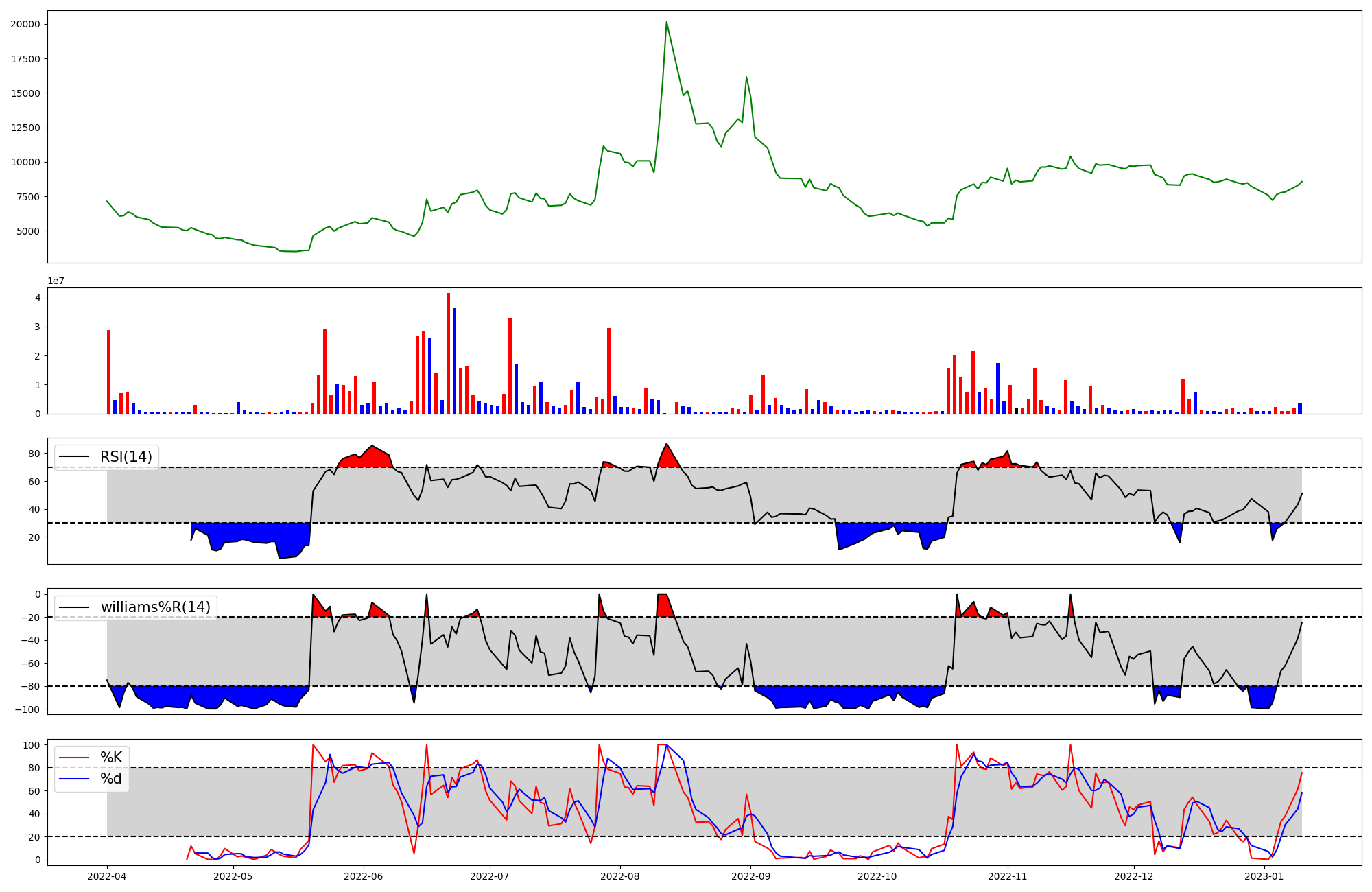The width and height of the screenshot is (1372, 892).
Task: Click the williams%R(14) legend label
Action: 155,607
